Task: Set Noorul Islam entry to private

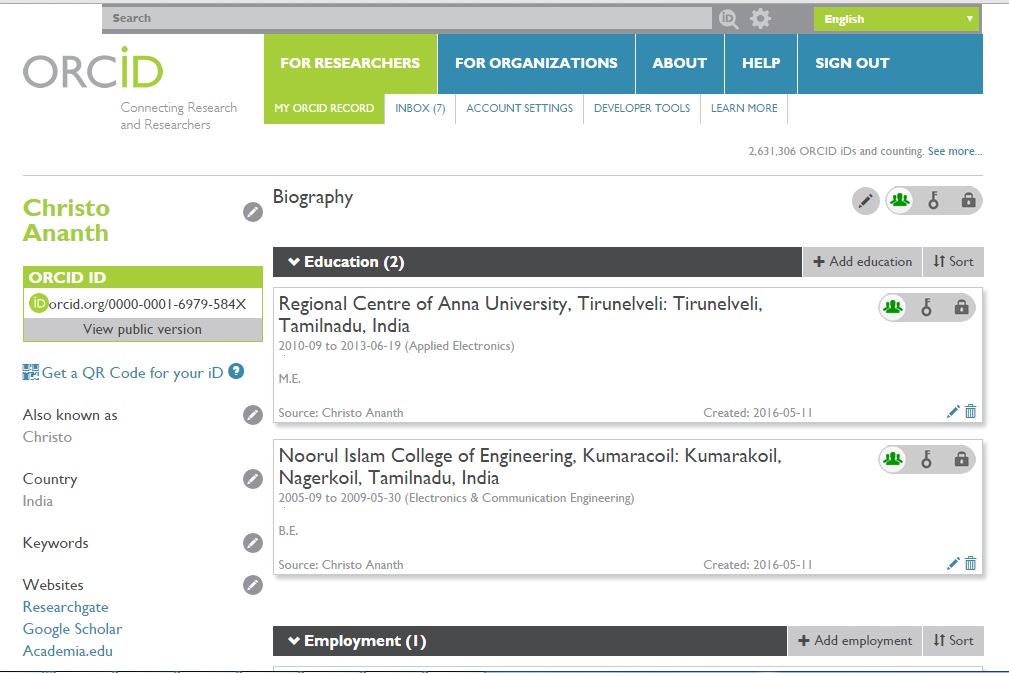Action: tap(961, 459)
